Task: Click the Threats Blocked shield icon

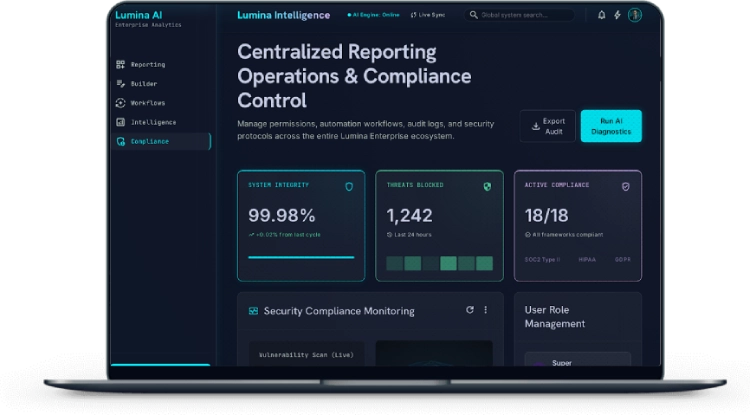Action: pyautogui.click(x=487, y=187)
